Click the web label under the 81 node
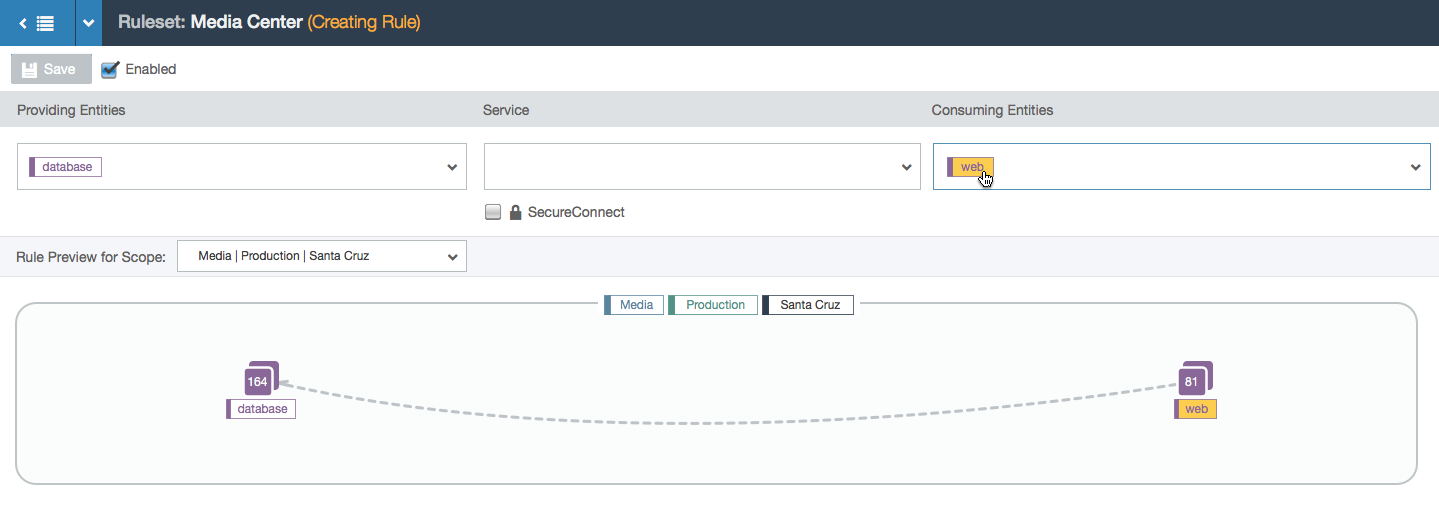This screenshot has width=1439, height=518. pyautogui.click(x=1195, y=409)
